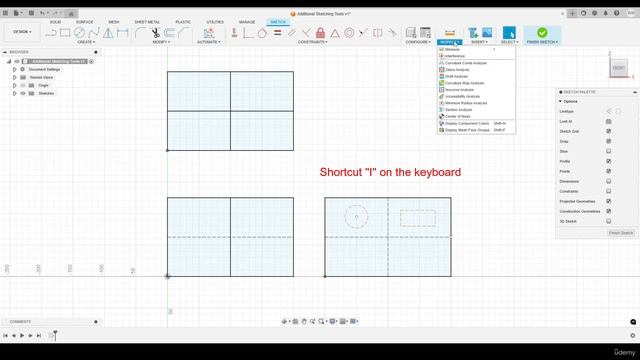Open the Create dropdown menu
This screenshot has height=360, width=640.
[x=86, y=42]
